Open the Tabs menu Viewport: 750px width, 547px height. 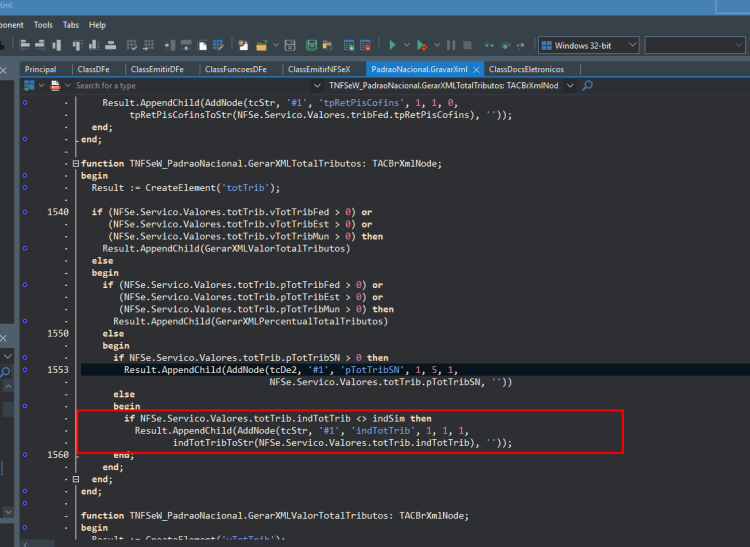(71, 25)
